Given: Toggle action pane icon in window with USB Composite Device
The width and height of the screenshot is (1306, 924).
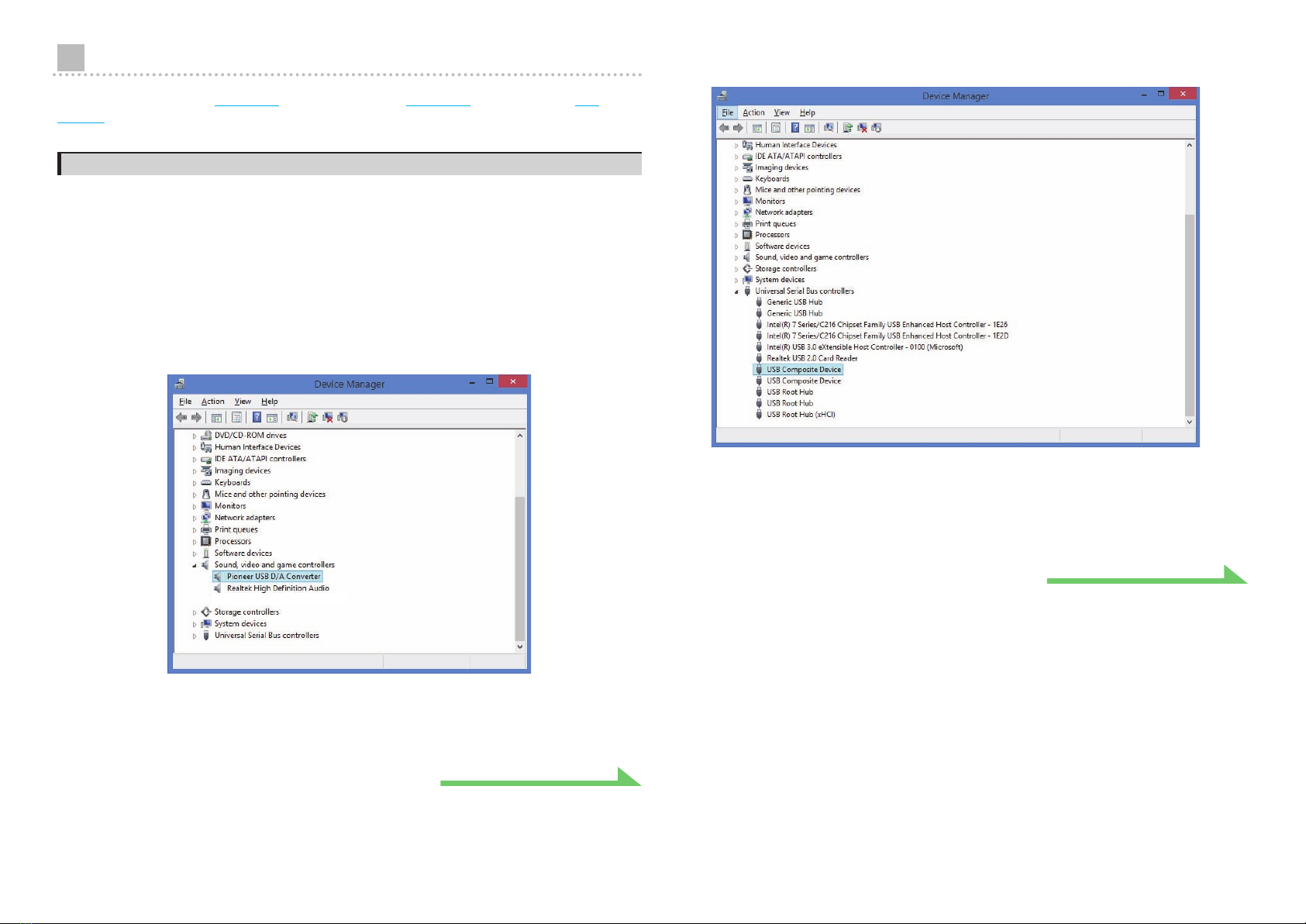Looking at the screenshot, I should point(809,128).
